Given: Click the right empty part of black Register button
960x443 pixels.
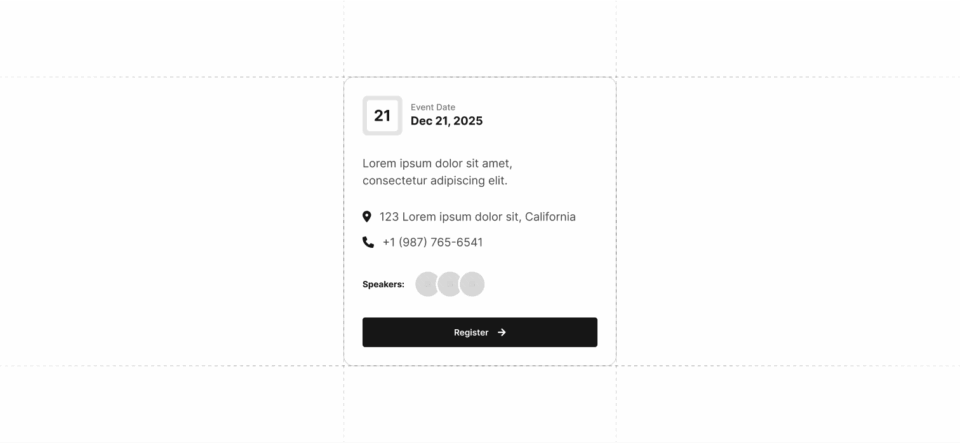Looking at the screenshot, I should 553,332.
